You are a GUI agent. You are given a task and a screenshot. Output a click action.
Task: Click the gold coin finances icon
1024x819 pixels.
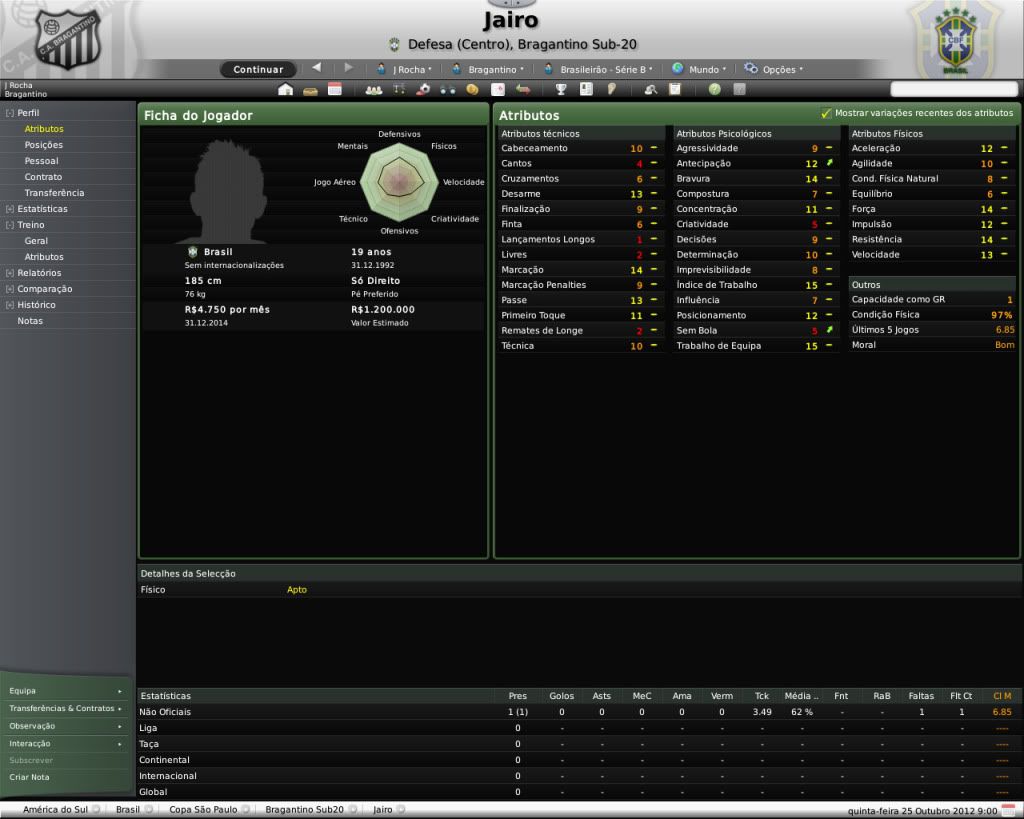pos(472,89)
